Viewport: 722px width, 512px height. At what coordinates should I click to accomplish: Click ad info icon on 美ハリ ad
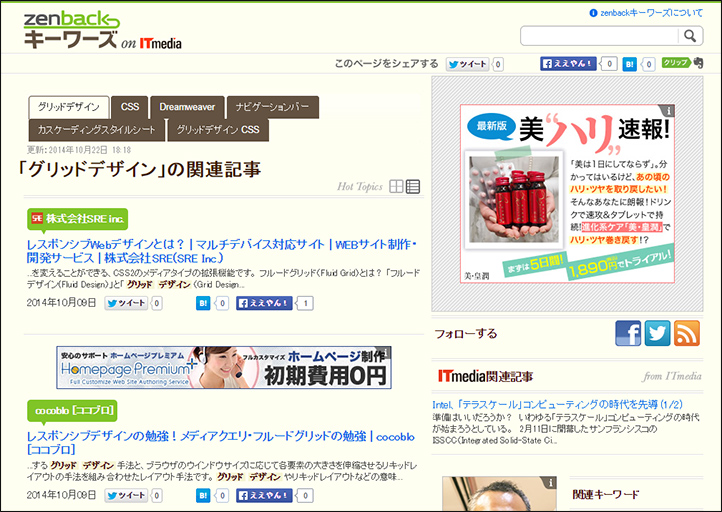click(668, 111)
